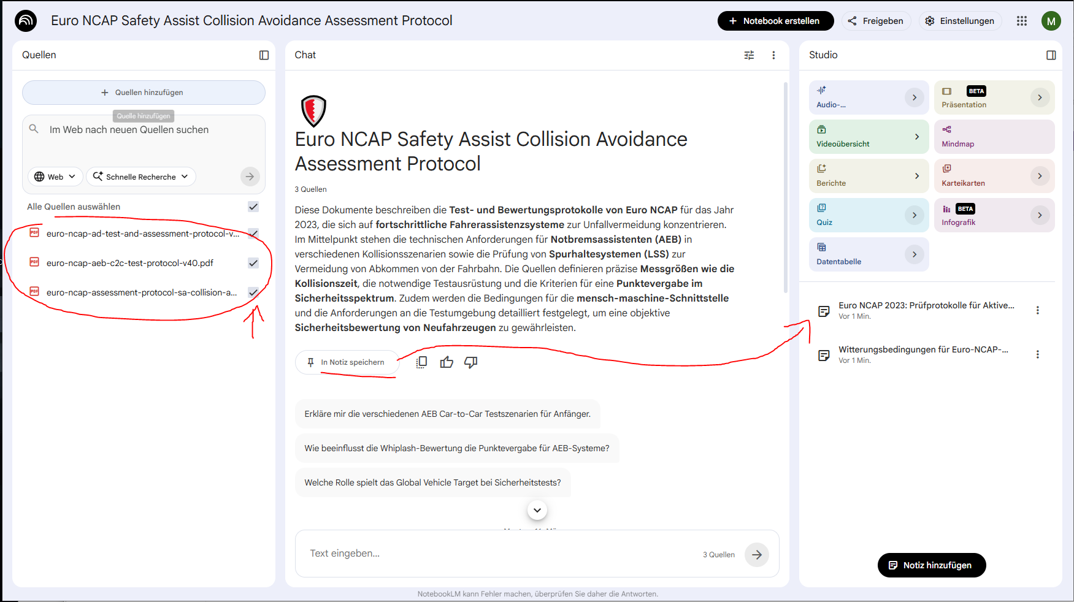The height and width of the screenshot is (602, 1074).
Task: Generate Karteikarten in Studio
Action: pyautogui.click(x=994, y=176)
